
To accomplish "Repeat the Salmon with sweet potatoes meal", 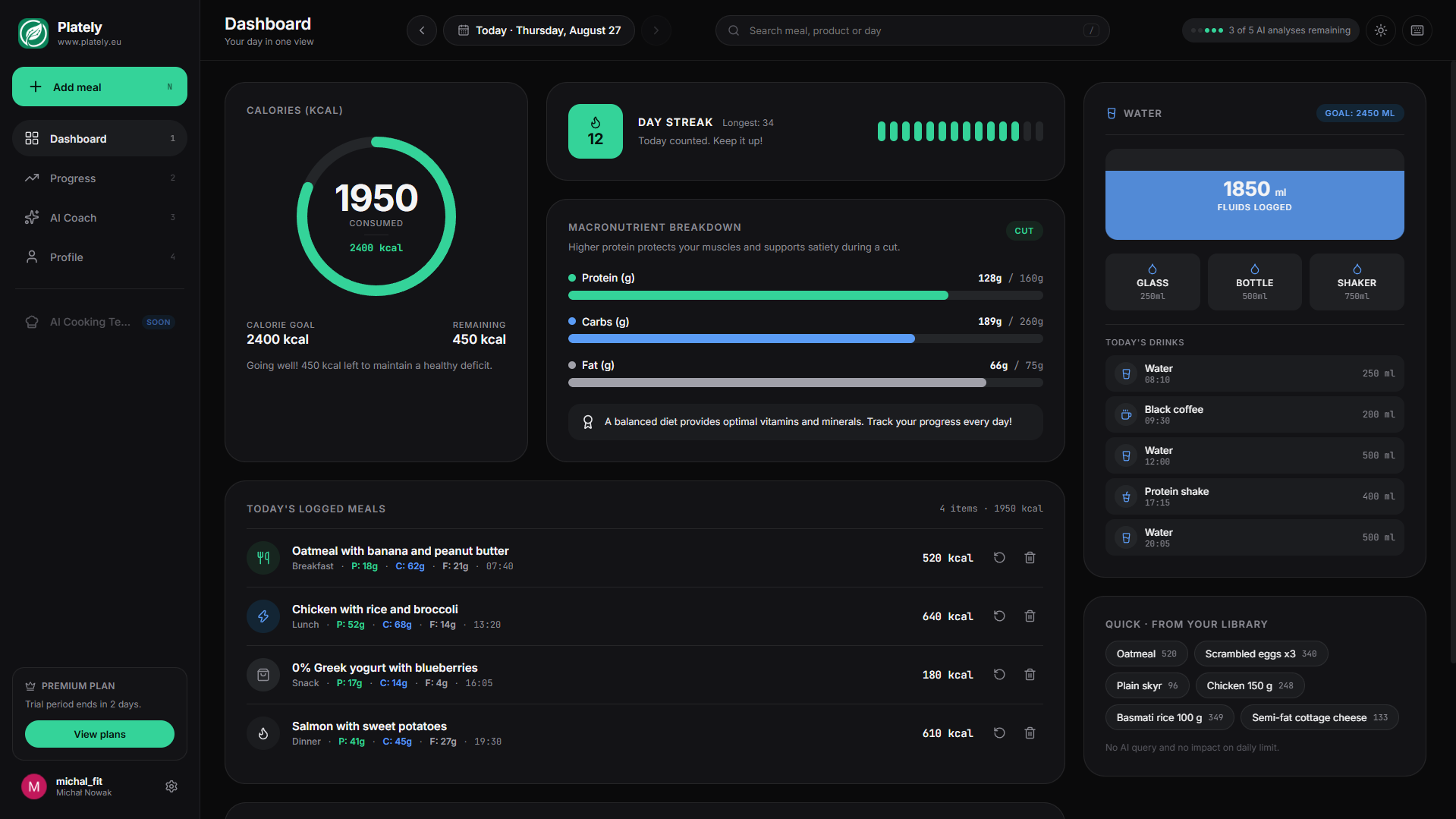I will point(999,733).
